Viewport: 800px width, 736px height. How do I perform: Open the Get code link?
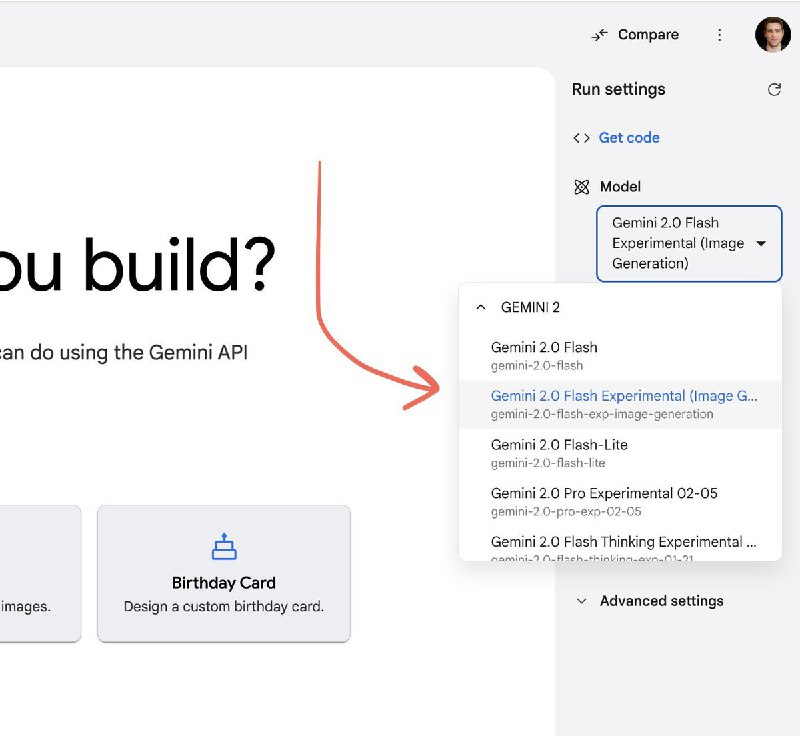coord(629,138)
